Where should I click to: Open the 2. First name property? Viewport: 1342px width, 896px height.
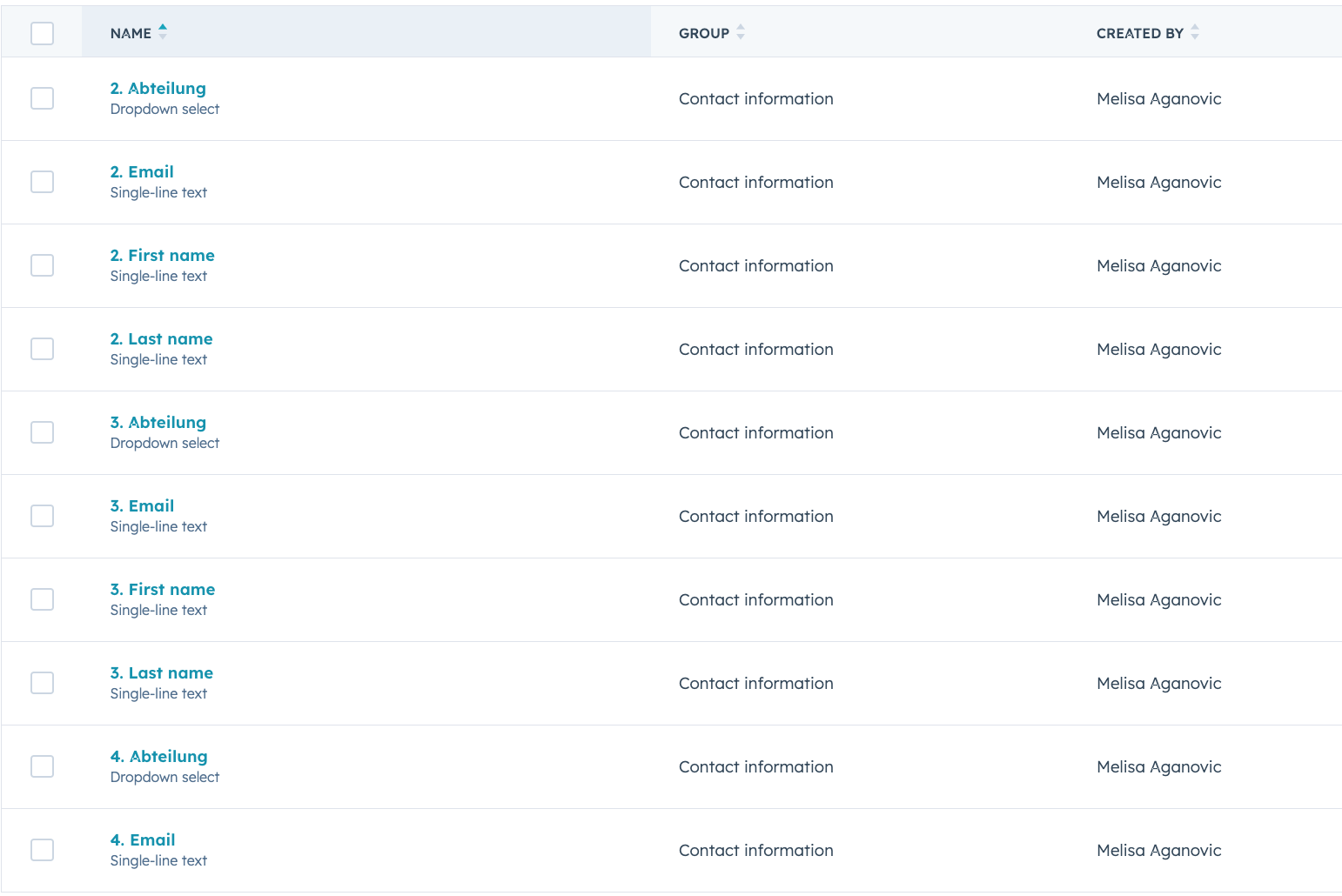[x=162, y=255]
